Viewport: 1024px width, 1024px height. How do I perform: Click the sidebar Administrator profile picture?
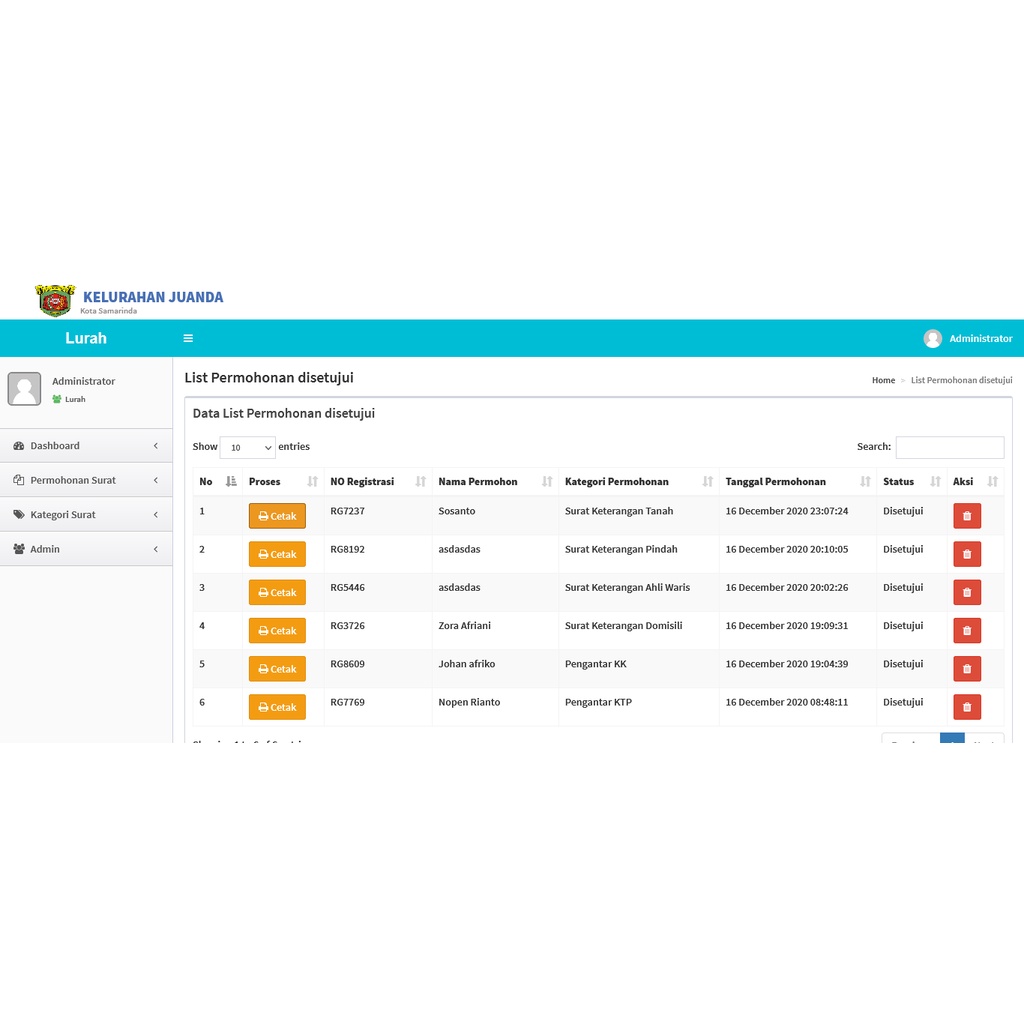pos(24,389)
